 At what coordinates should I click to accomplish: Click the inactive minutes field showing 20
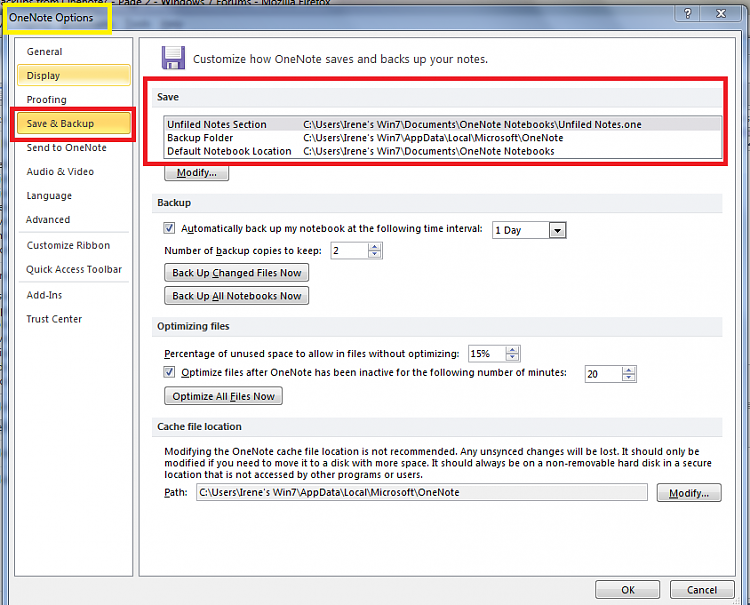click(x=604, y=374)
